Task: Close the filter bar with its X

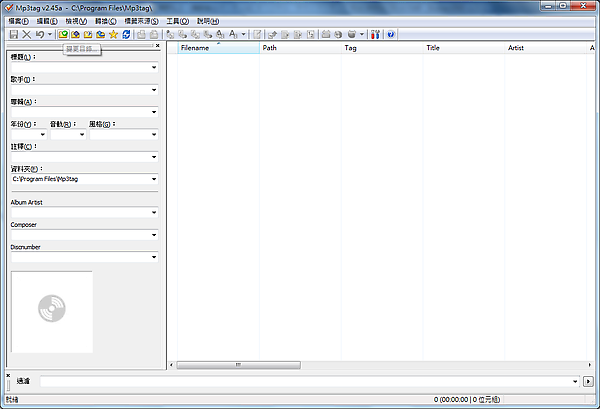Action: click(8, 375)
